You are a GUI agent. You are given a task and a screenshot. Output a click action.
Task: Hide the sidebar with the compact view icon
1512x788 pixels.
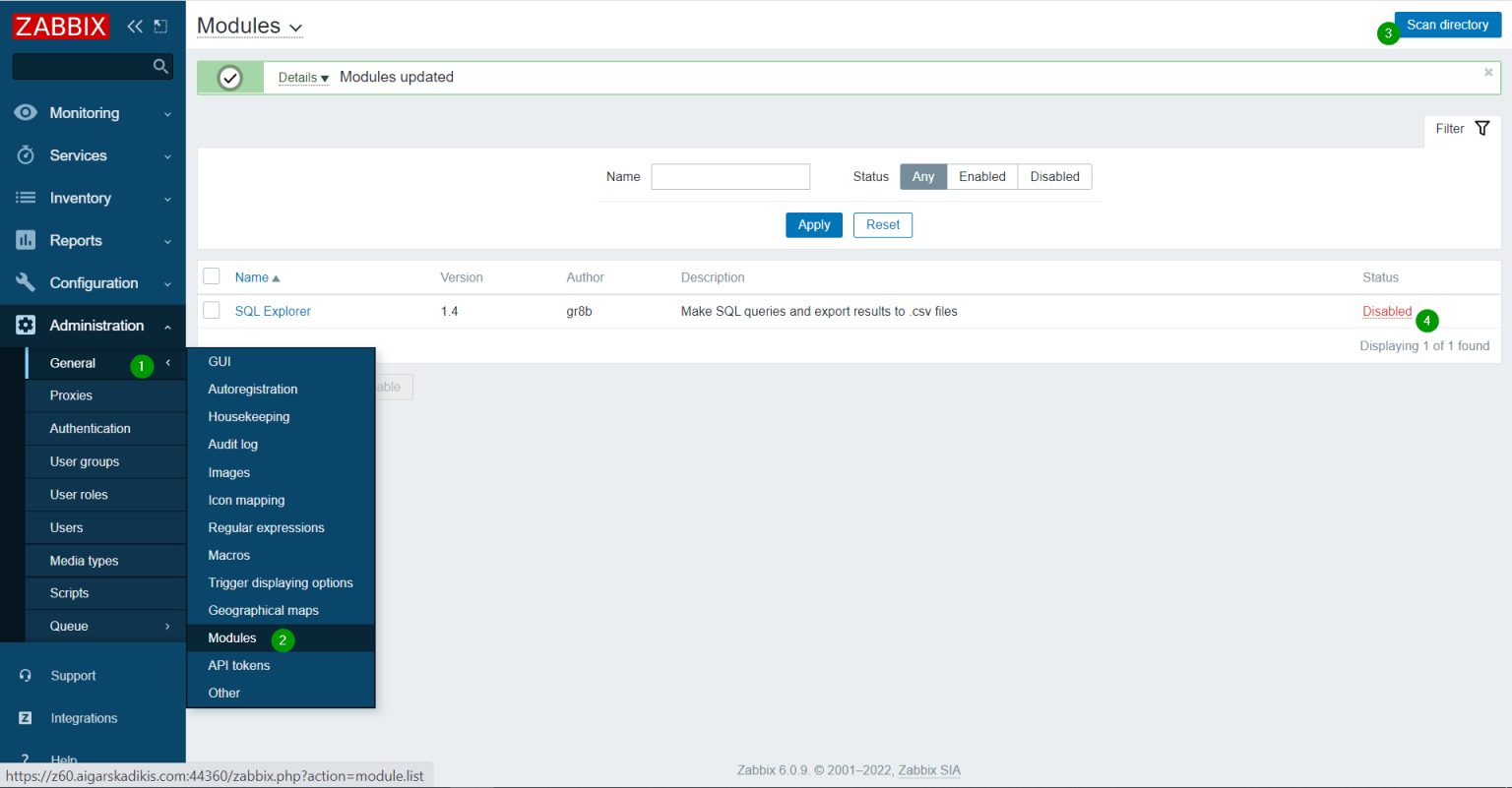point(160,26)
